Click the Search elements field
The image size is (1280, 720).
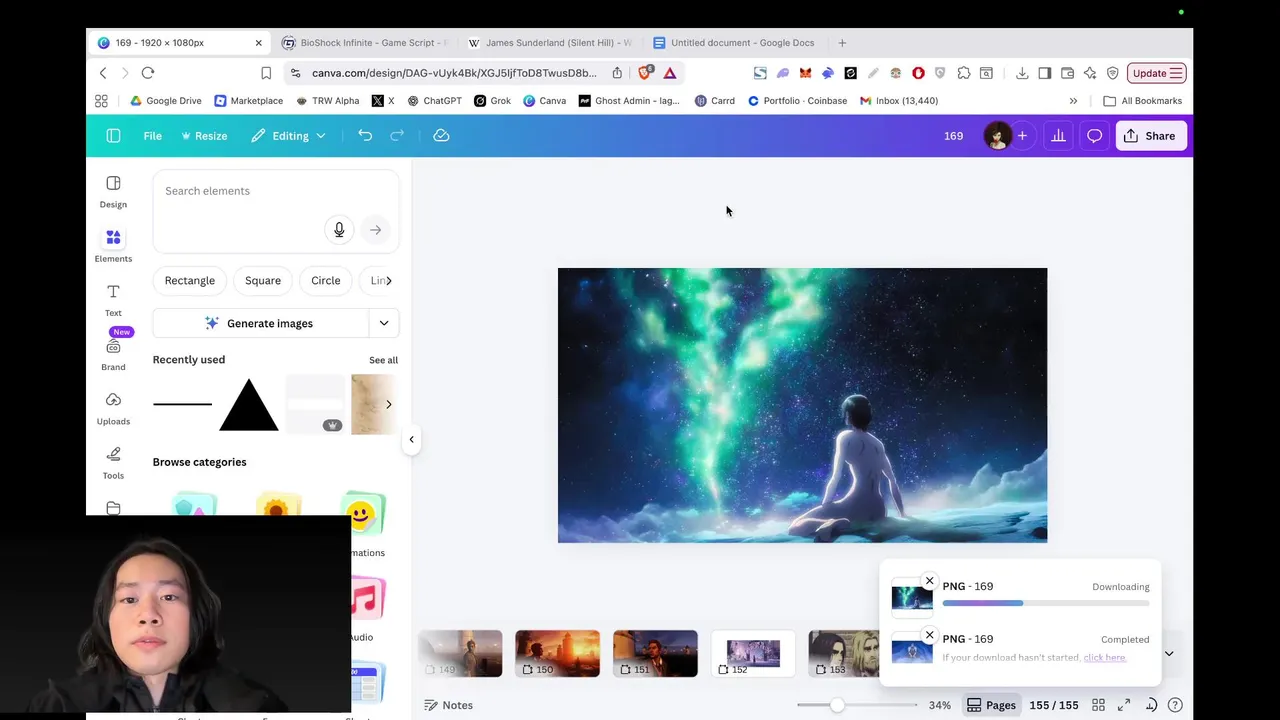(x=276, y=191)
